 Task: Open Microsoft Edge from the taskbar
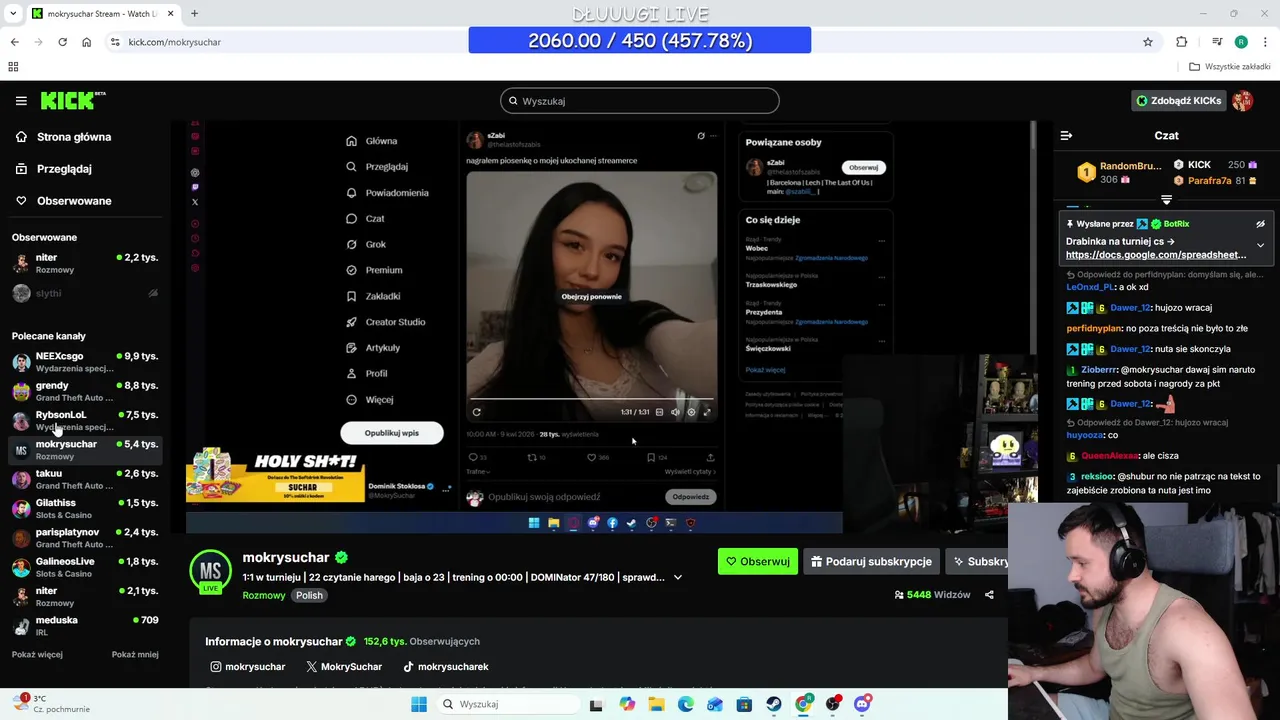686,704
